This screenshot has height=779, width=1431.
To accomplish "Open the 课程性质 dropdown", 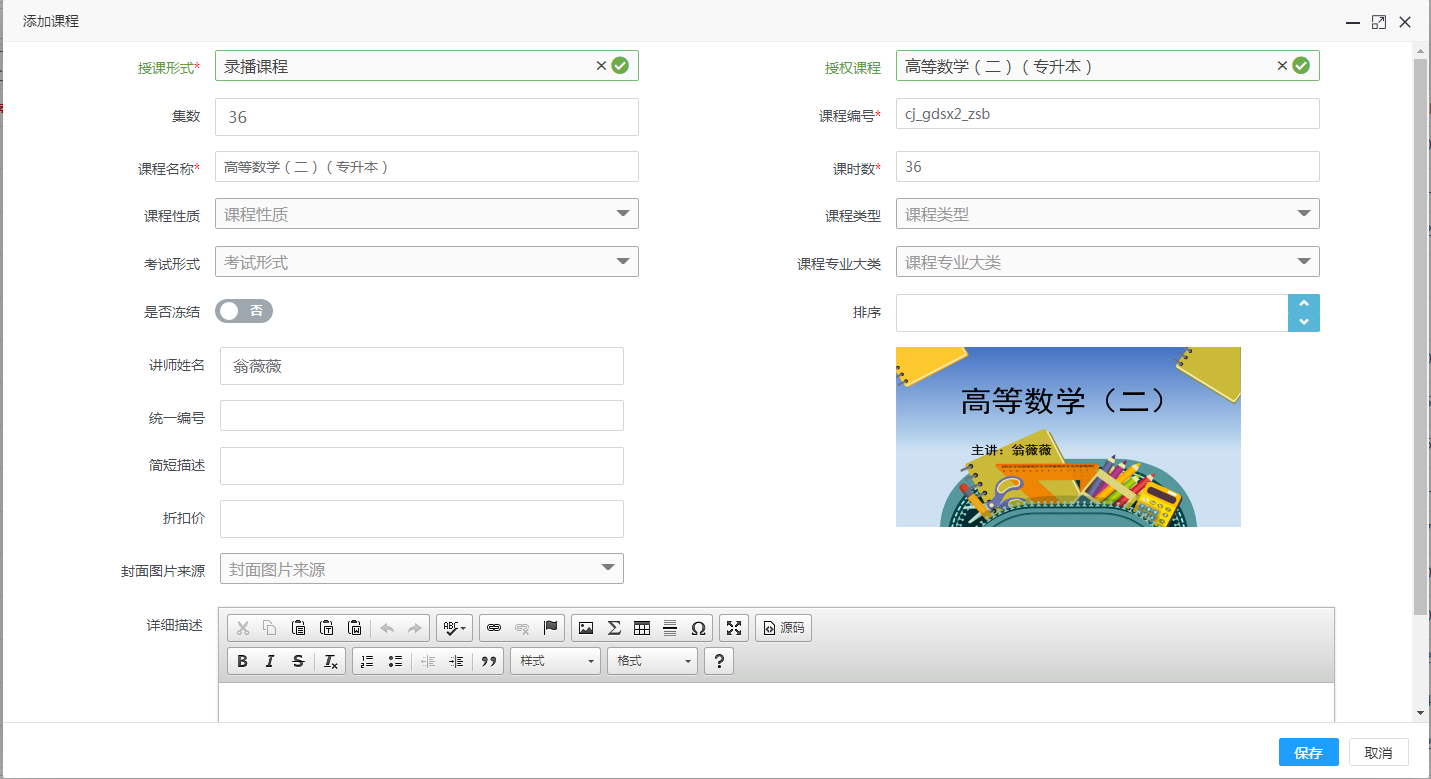I will [x=426, y=214].
